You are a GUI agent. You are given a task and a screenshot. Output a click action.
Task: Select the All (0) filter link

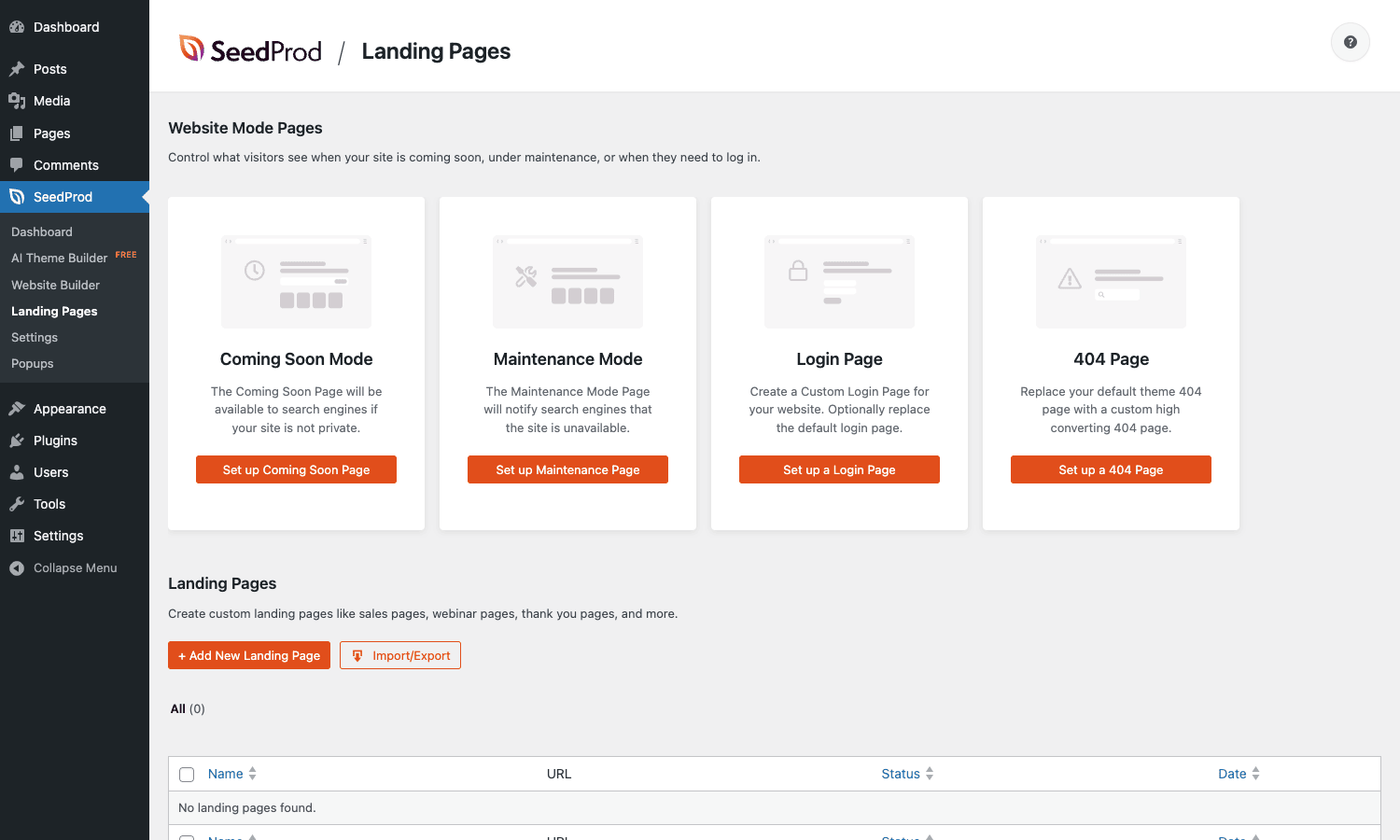click(x=188, y=708)
